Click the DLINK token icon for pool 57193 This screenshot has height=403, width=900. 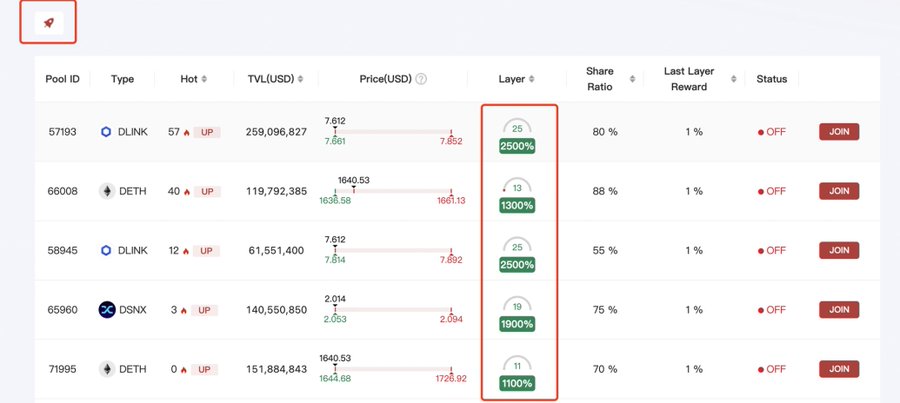(x=107, y=132)
